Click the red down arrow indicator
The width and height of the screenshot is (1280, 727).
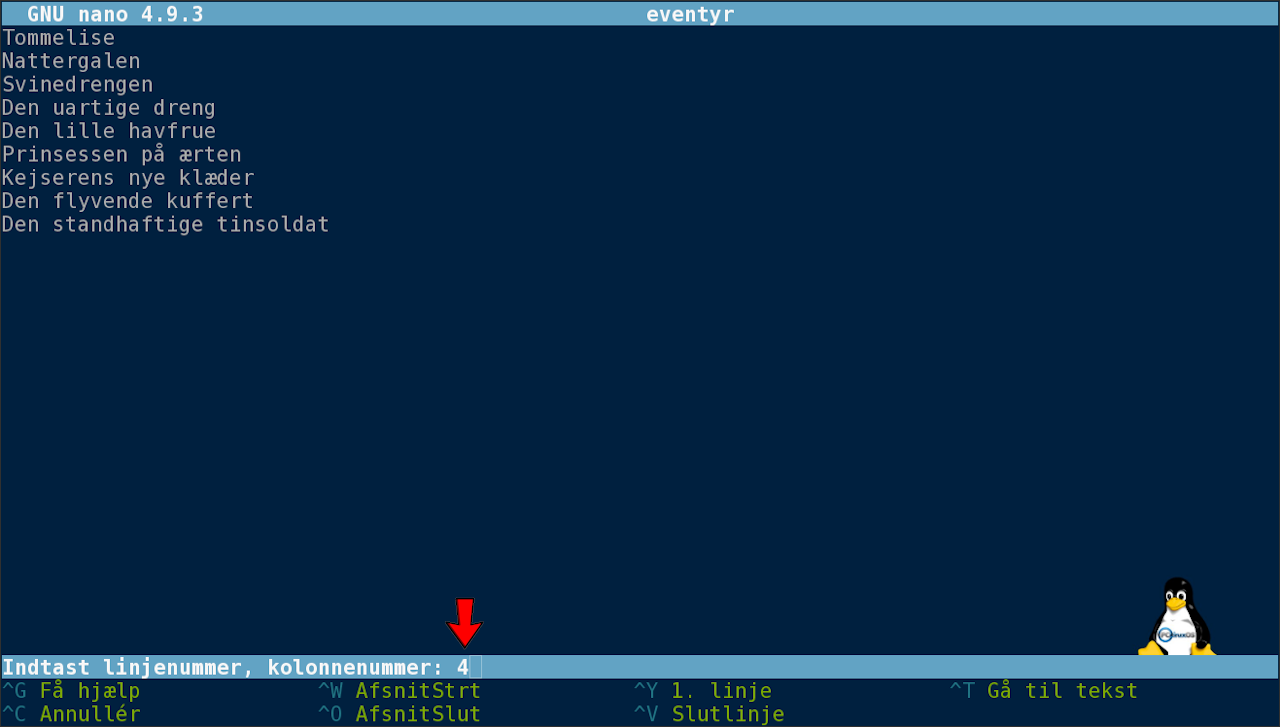[464, 623]
